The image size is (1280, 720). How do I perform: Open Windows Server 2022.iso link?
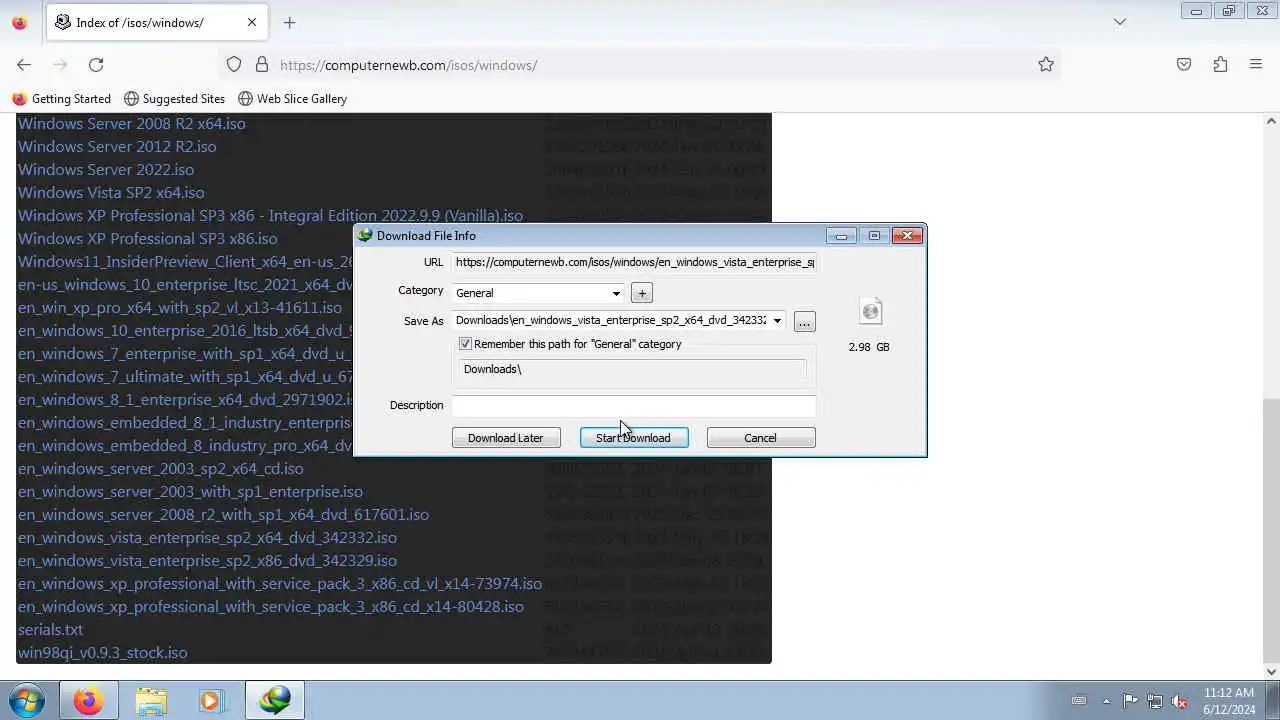point(106,170)
